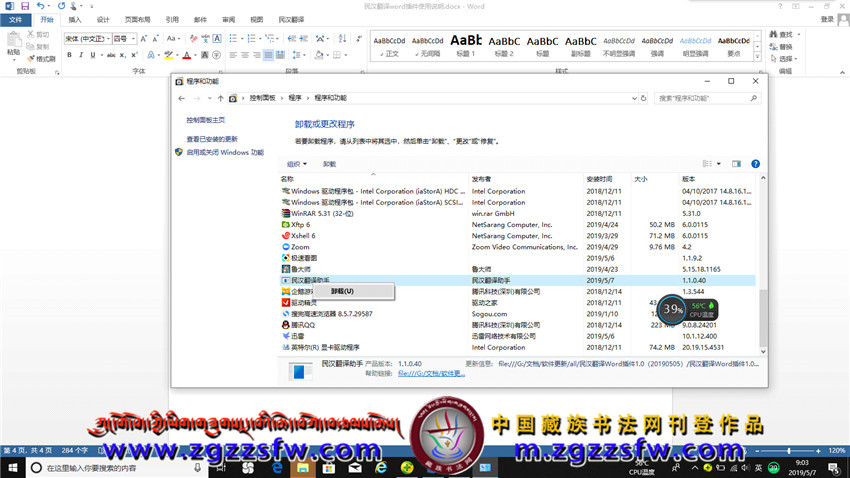Screen dimensions: 850x478
Task: Open the font name combo box (宋体)
Action: (87, 38)
